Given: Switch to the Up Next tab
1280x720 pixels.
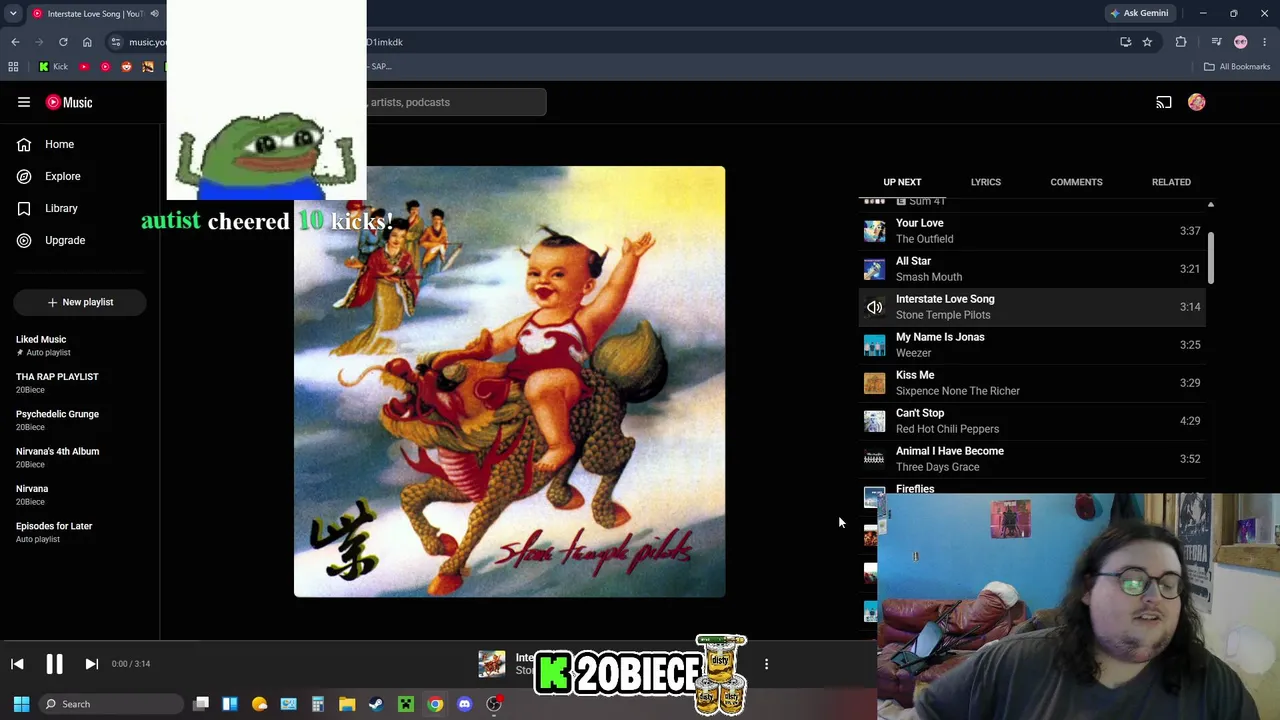Looking at the screenshot, I should [902, 182].
